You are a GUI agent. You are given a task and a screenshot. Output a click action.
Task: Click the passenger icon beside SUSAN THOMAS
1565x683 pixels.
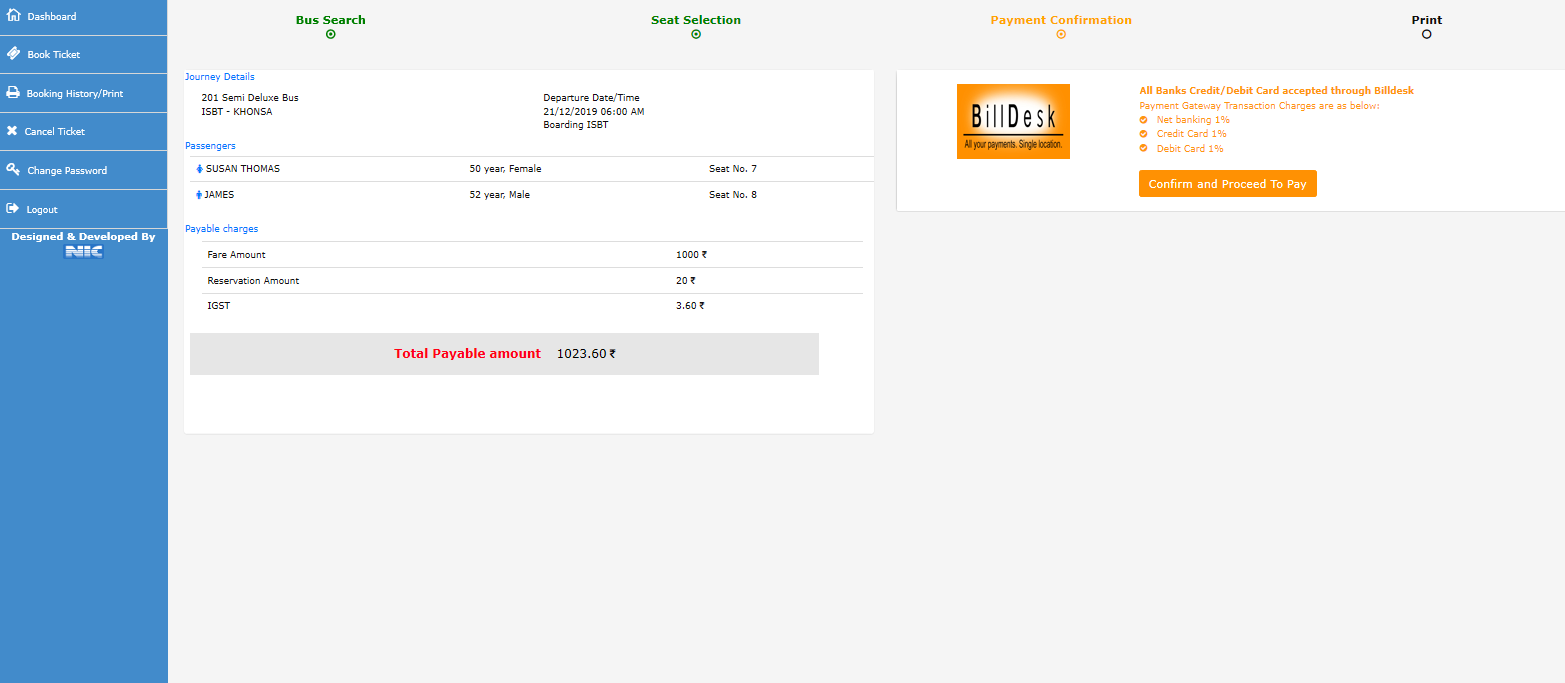tap(199, 169)
